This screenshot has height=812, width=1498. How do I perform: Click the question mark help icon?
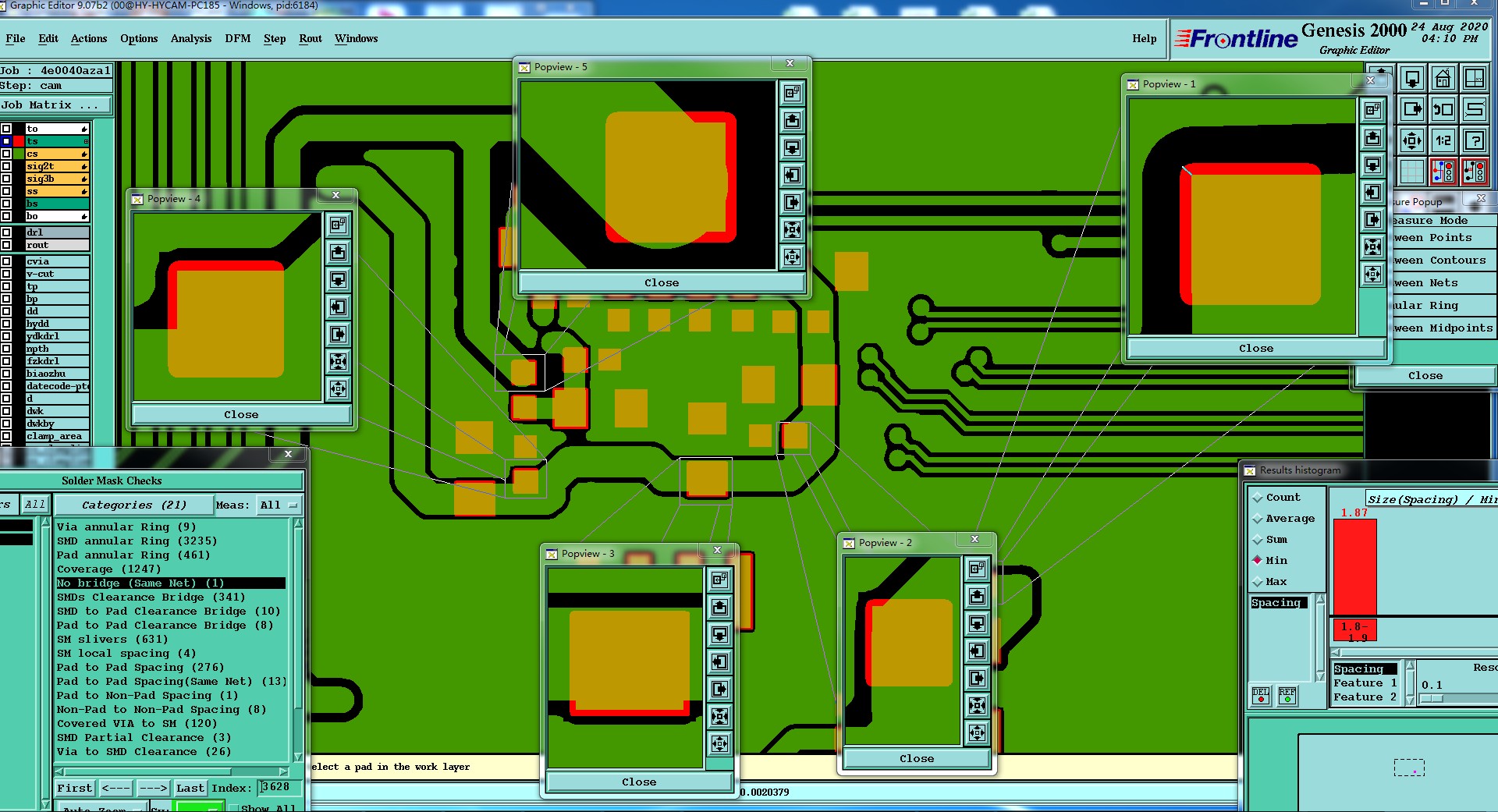point(1474,141)
